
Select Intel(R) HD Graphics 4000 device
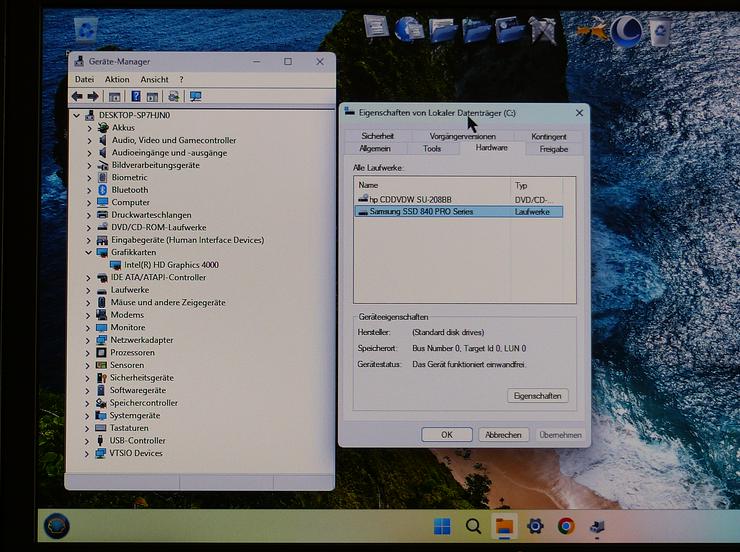[171, 265]
